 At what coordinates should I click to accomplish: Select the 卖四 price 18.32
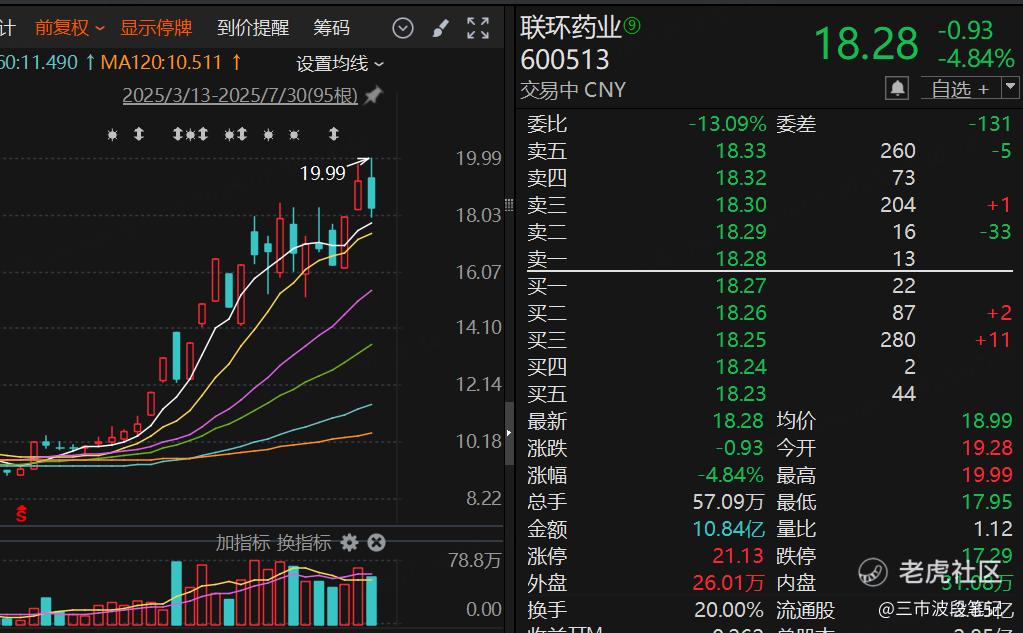(x=741, y=178)
